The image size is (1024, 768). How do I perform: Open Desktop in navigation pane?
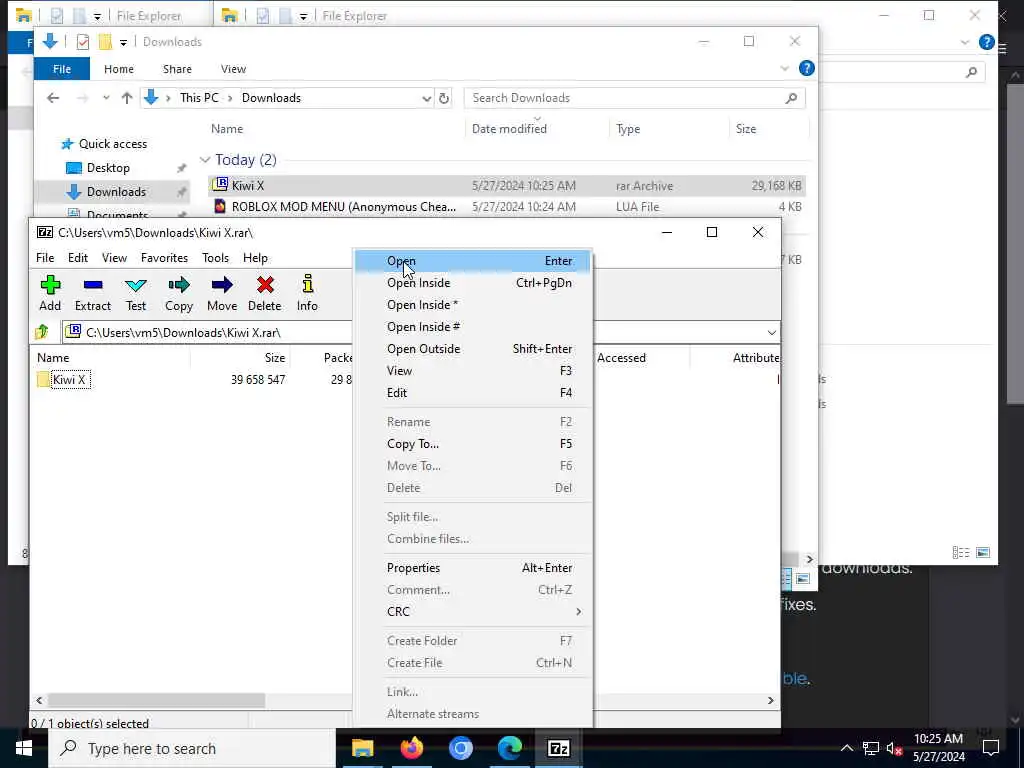[108, 168]
